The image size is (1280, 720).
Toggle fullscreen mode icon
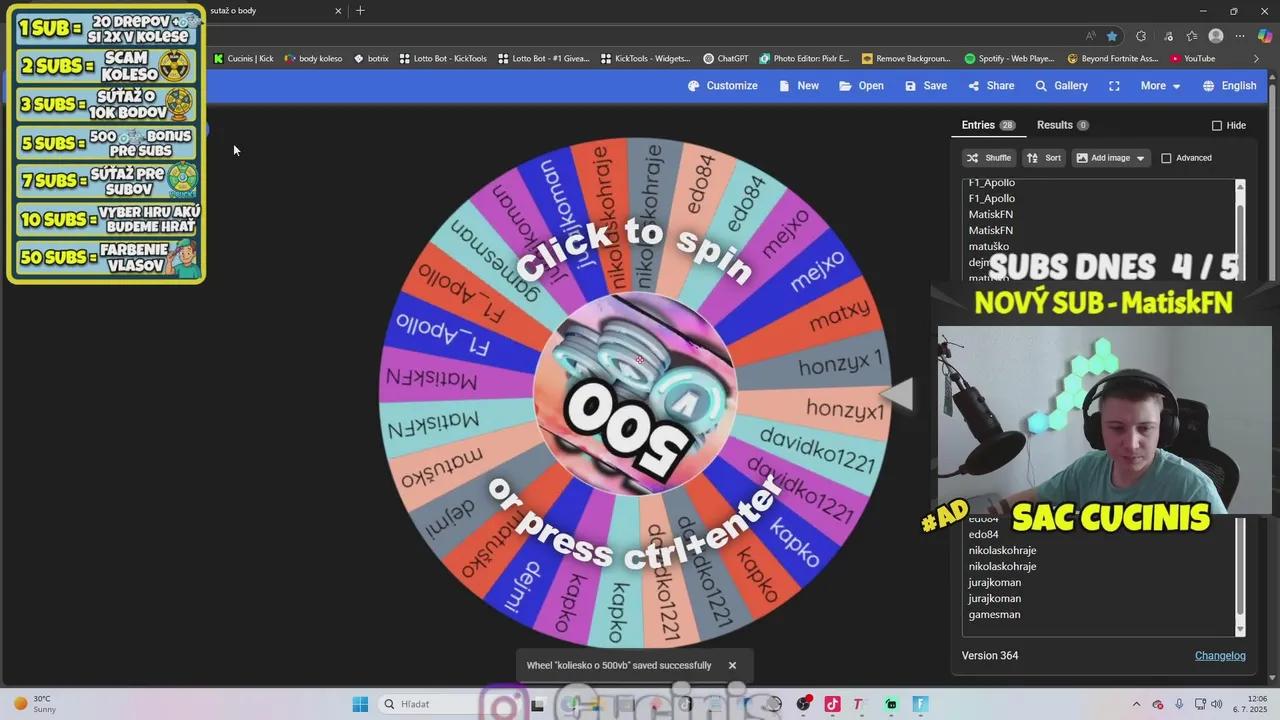pyautogui.click(x=1114, y=86)
